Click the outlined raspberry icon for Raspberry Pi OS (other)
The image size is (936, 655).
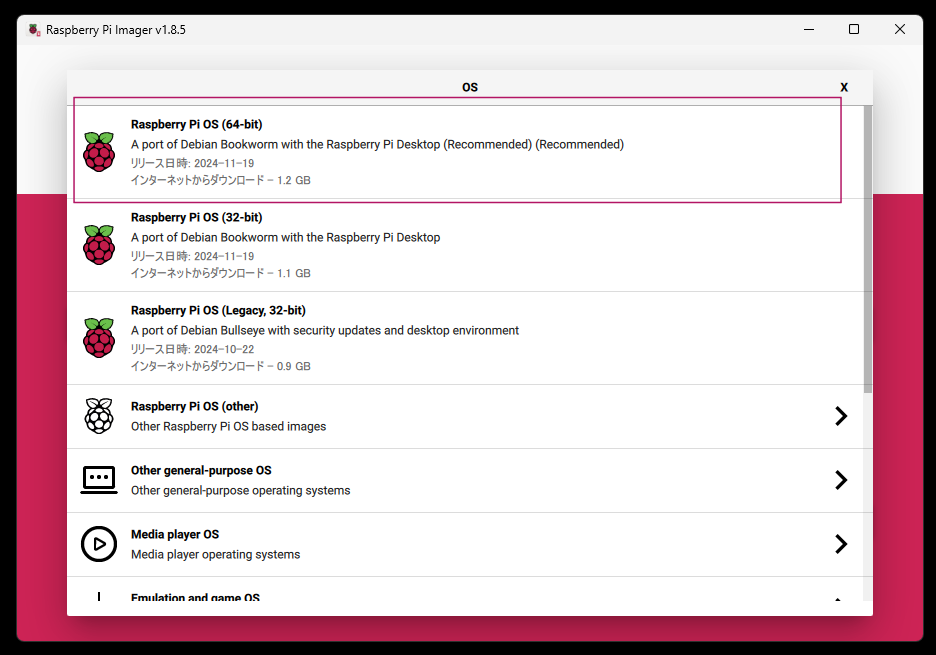point(98,416)
